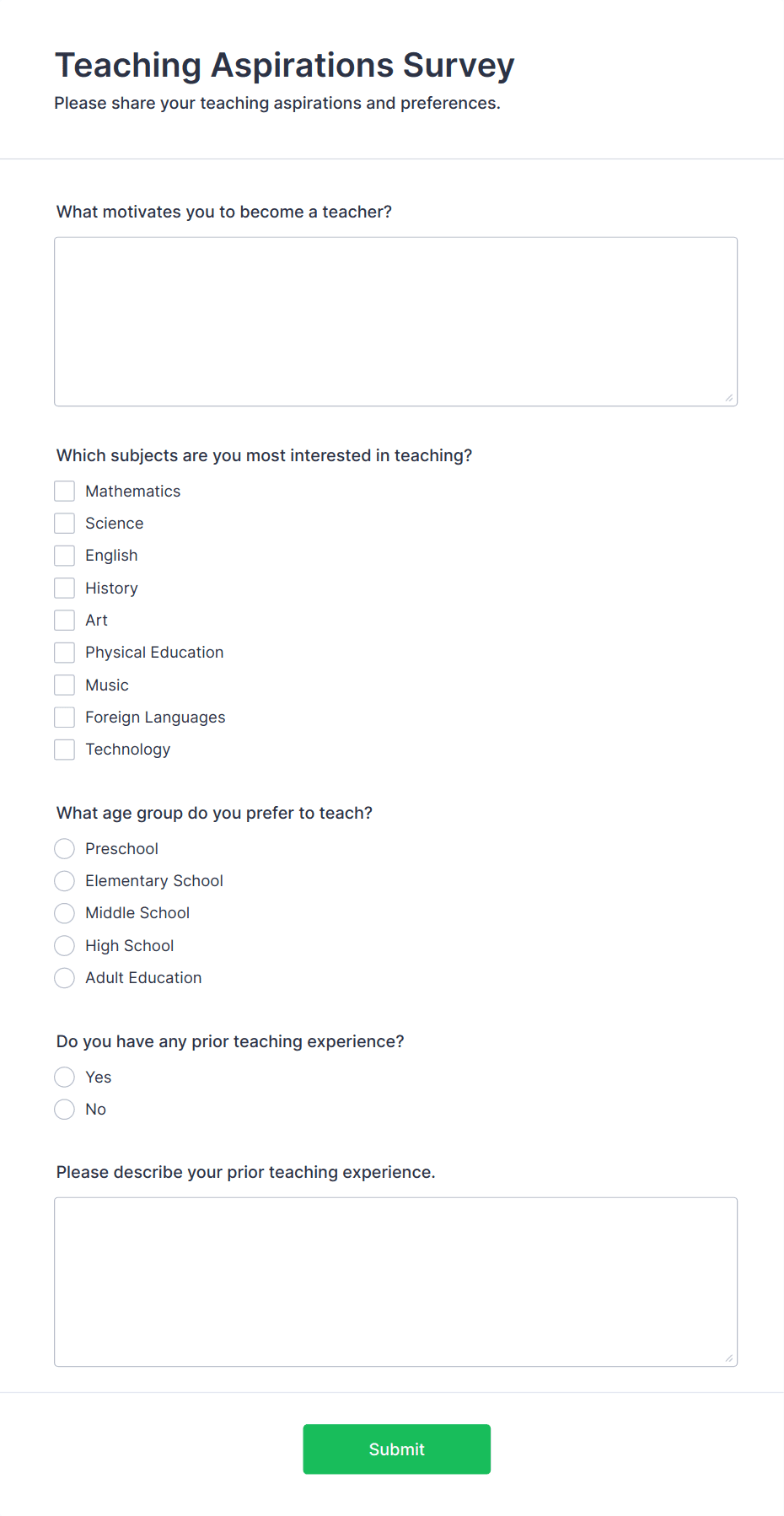The height and width of the screenshot is (1516, 784).
Task: Select No for prior teaching experience
Action: [64, 1109]
